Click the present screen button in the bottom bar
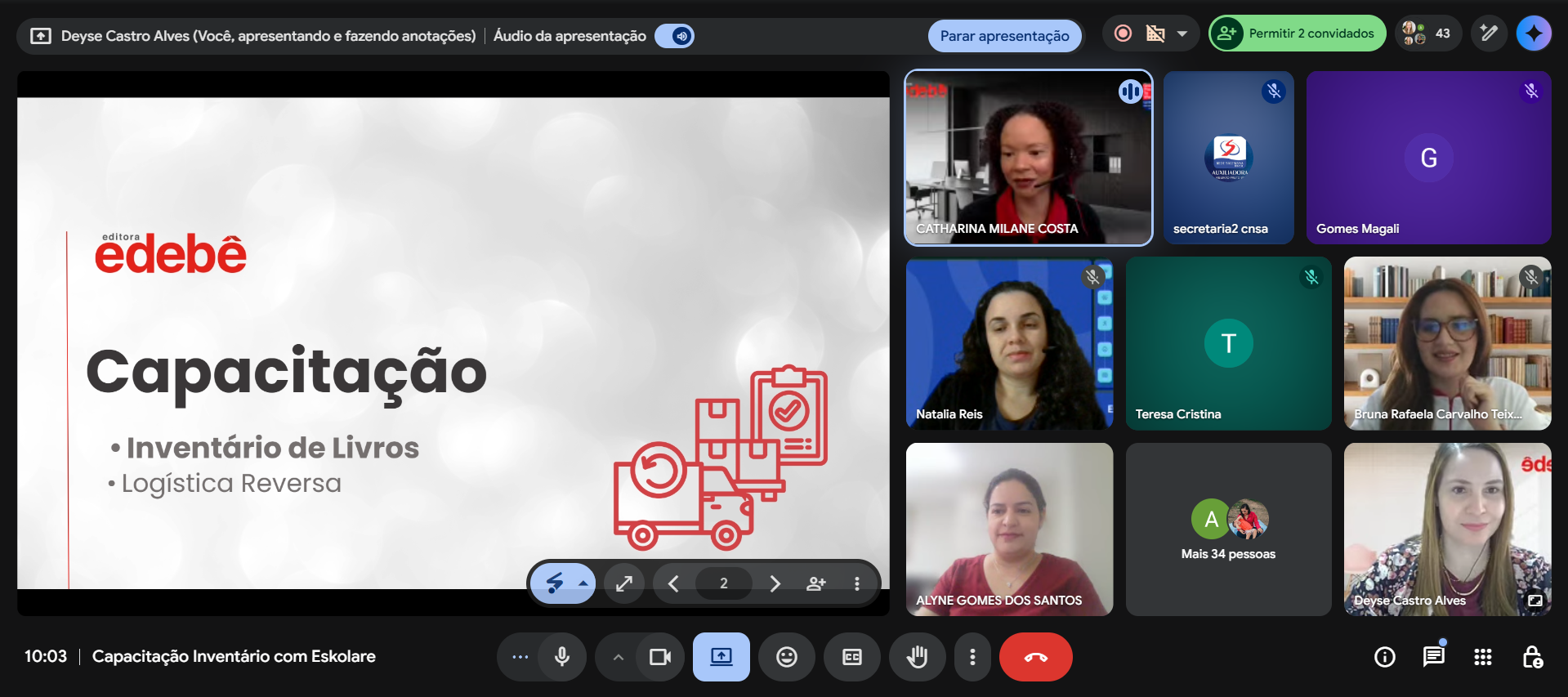The height and width of the screenshot is (697, 1568). [721, 657]
